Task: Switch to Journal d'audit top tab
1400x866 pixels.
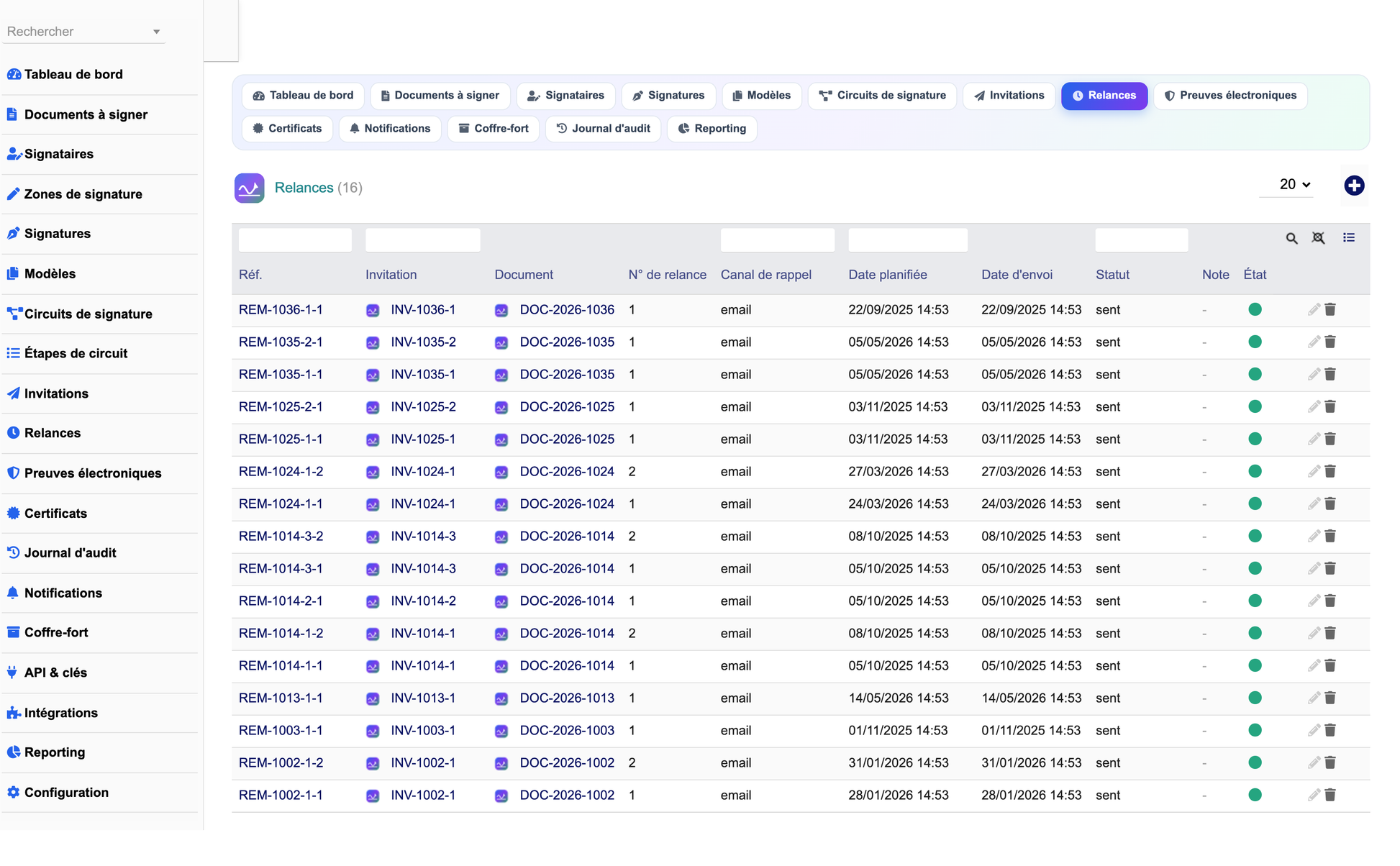Action: (x=603, y=129)
